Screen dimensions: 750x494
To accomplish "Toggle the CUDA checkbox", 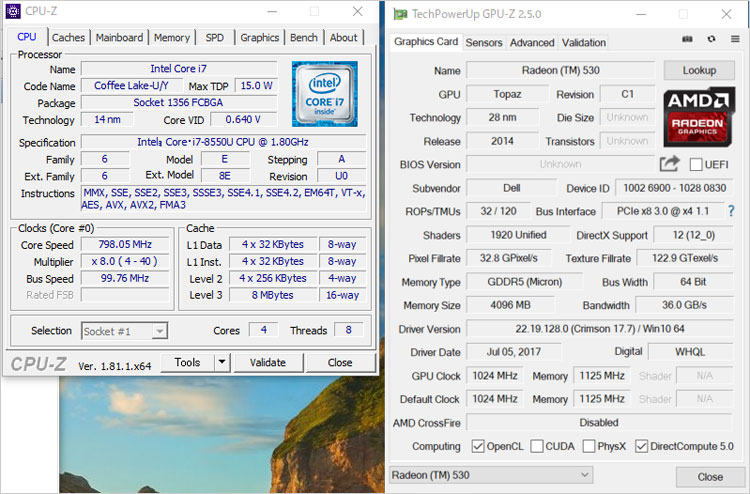I will coord(537,446).
